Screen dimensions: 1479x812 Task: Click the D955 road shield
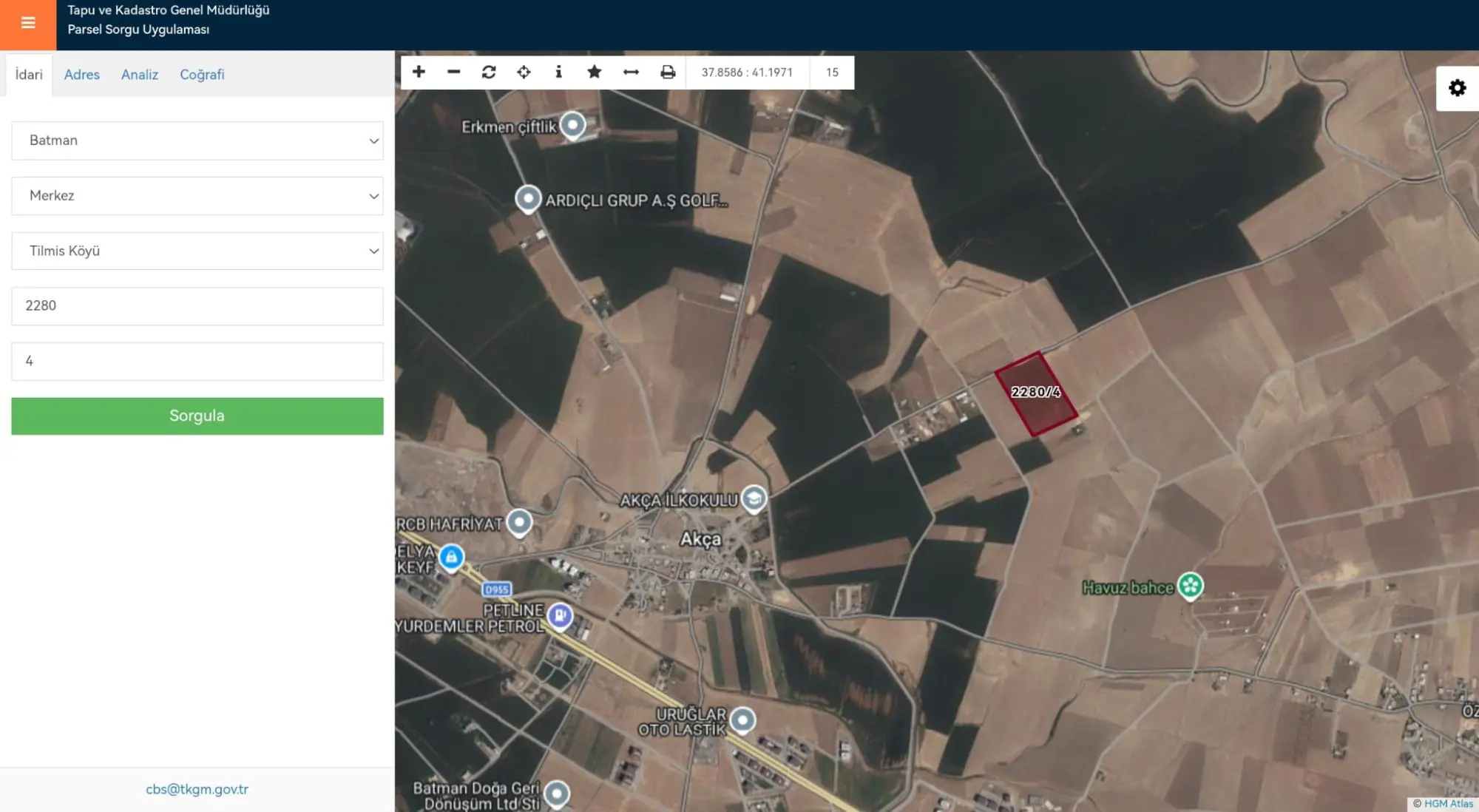(497, 589)
